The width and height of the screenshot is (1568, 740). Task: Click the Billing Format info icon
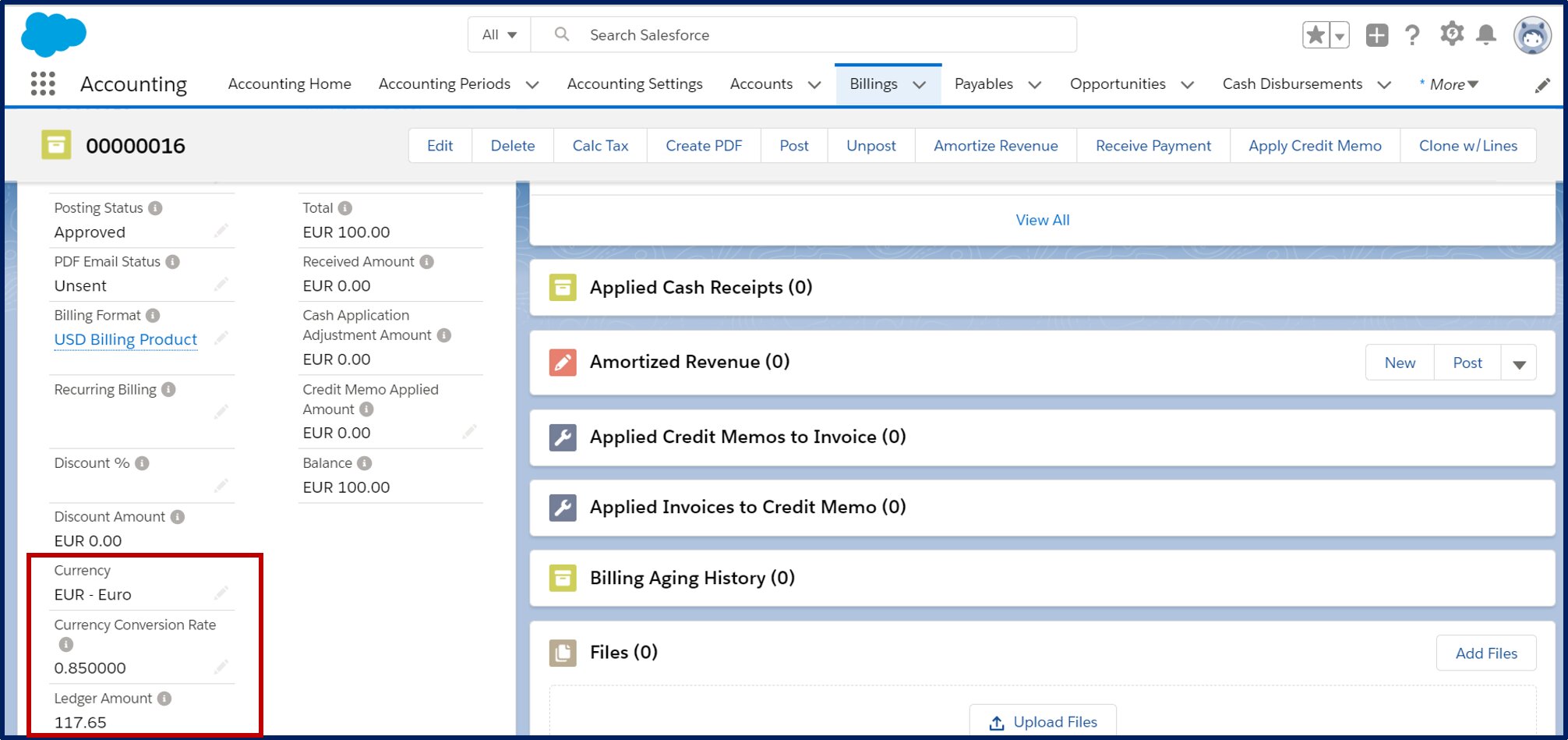pos(153,316)
